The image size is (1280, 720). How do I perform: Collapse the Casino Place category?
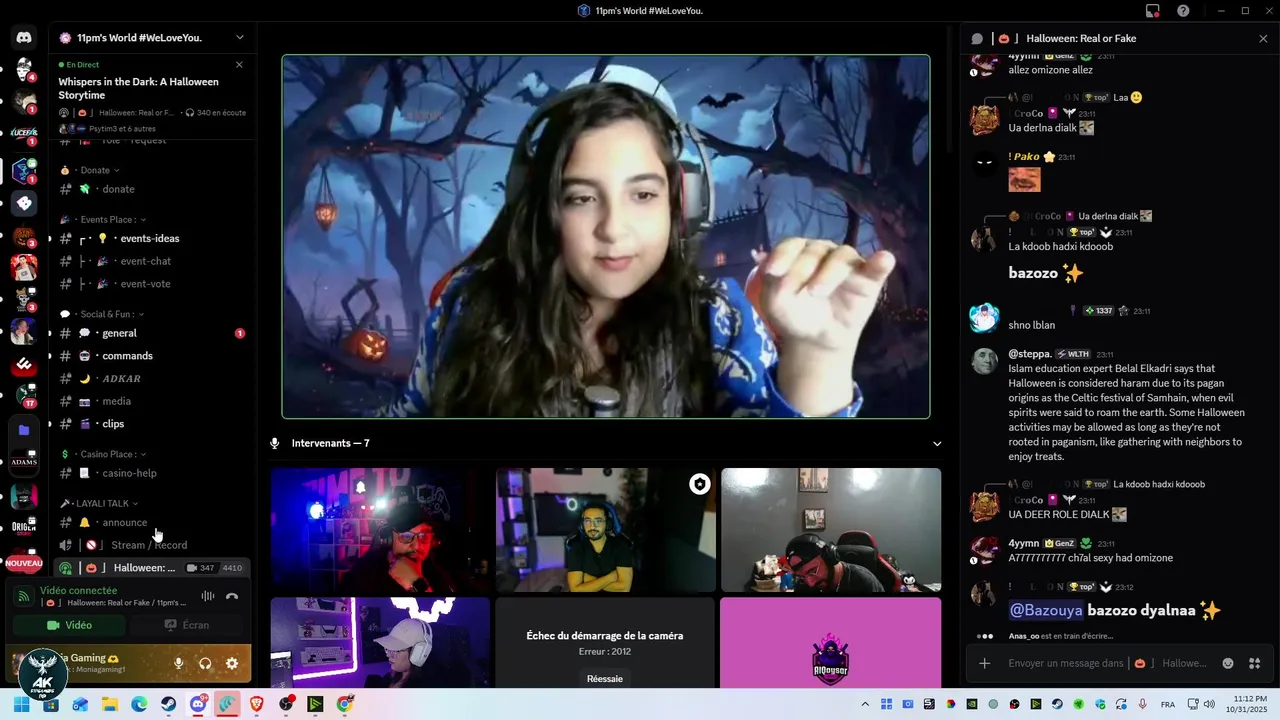pos(103,454)
